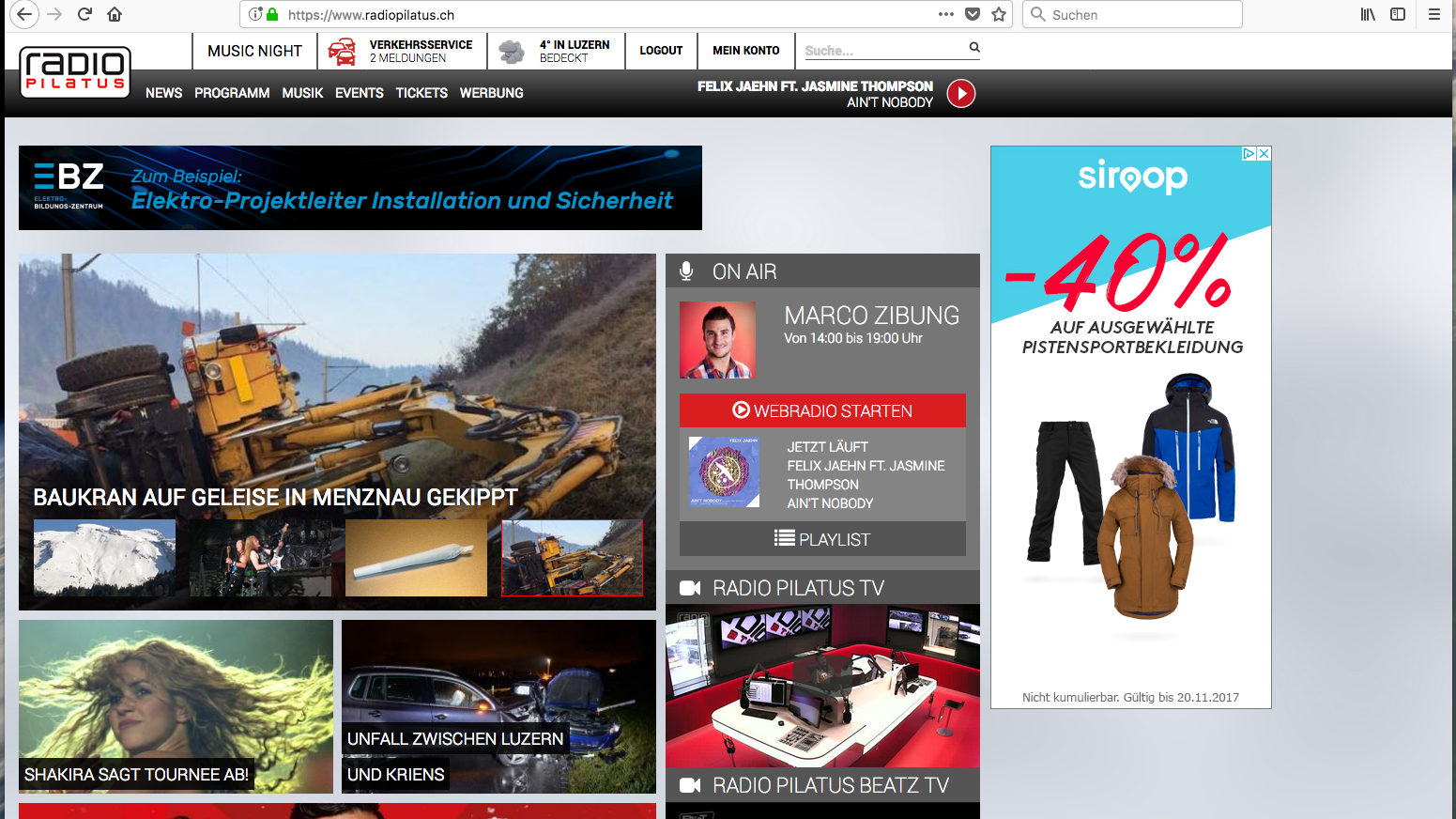The width and height of the screenshot is (1456, 819).
Task: Open the browser home page icon
Action: coord(115,14)
